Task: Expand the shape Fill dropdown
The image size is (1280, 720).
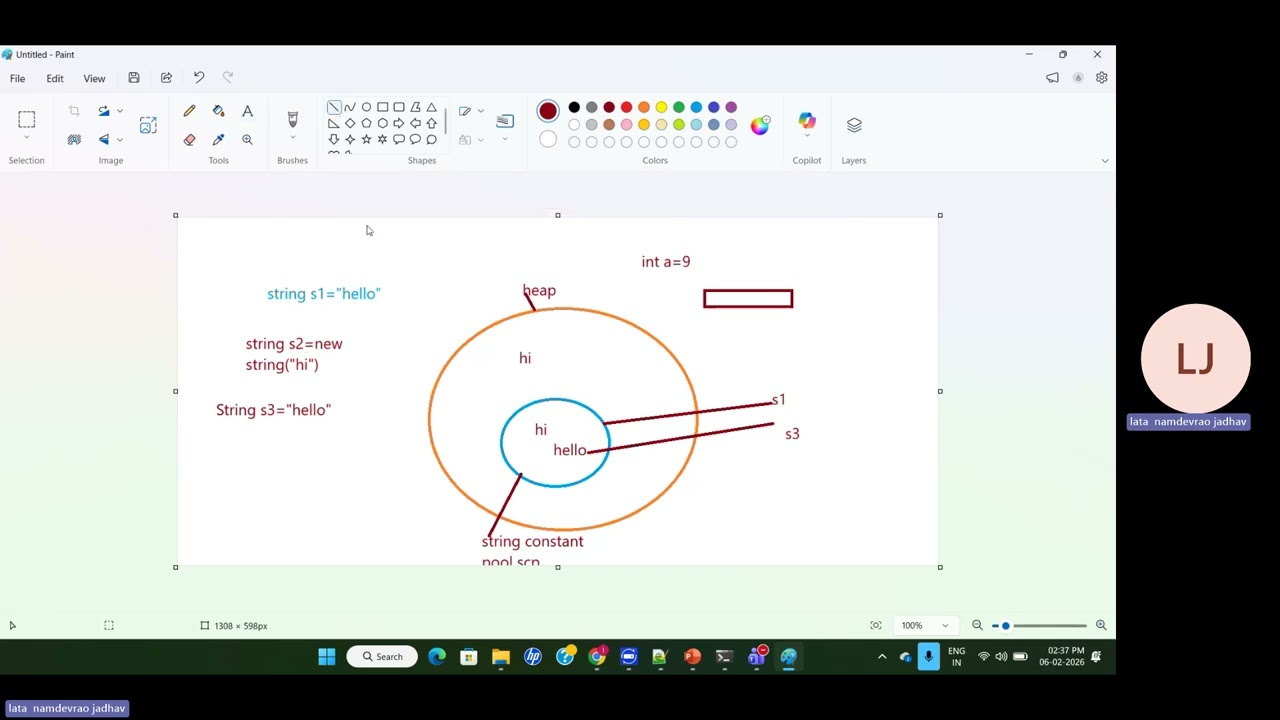Action: click(x=481, y=140)
